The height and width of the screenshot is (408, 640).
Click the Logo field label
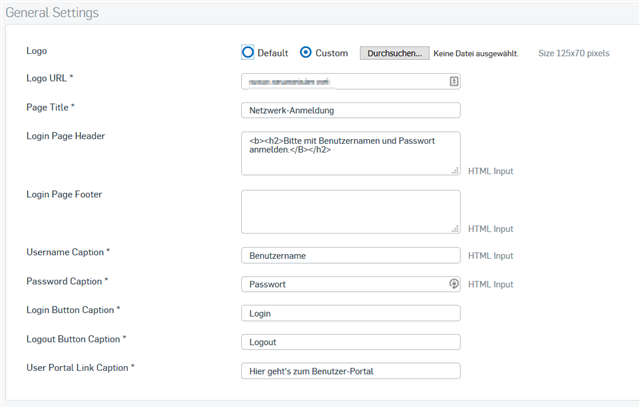(x=36, y=50)
